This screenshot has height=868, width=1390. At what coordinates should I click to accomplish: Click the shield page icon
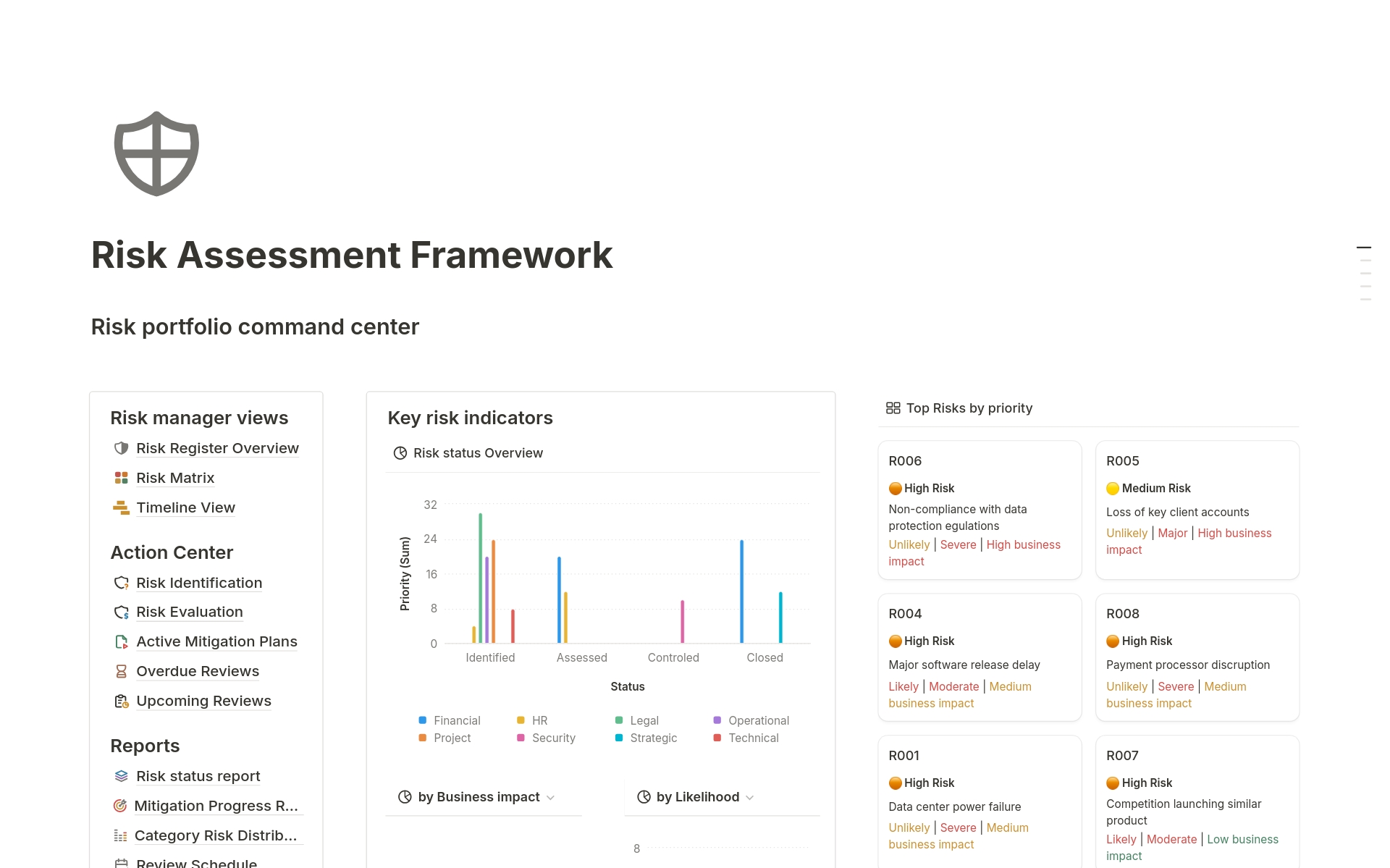[156, 153]
